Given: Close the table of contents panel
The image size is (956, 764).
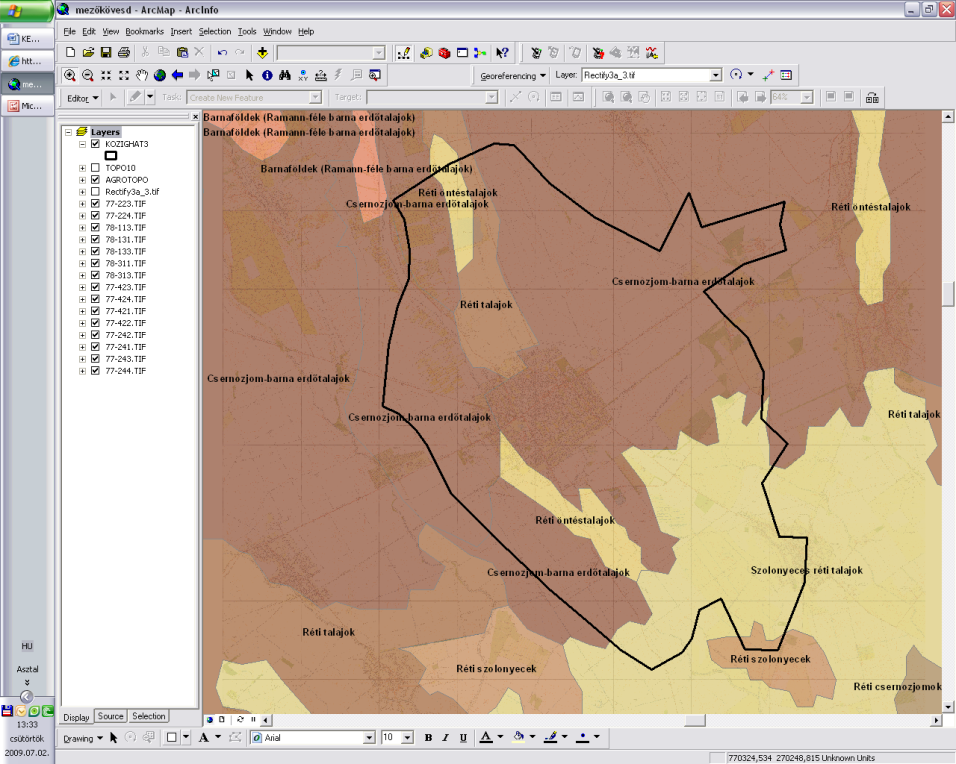Looking at the screenshot, I should 195,116.
